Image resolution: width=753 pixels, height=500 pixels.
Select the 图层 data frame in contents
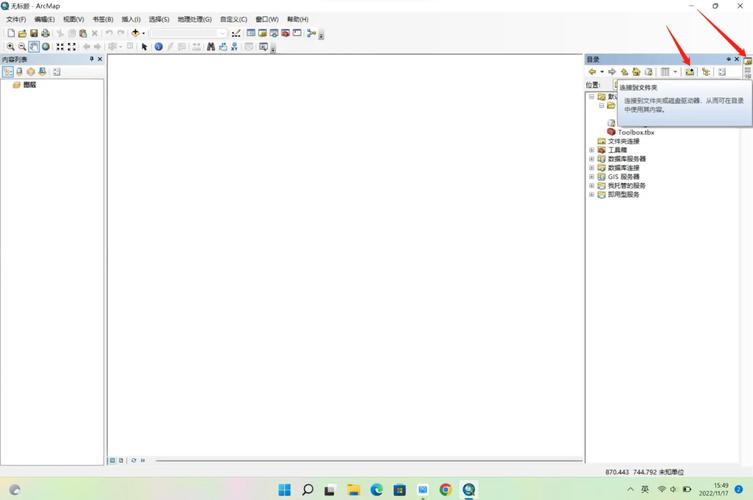30,85
